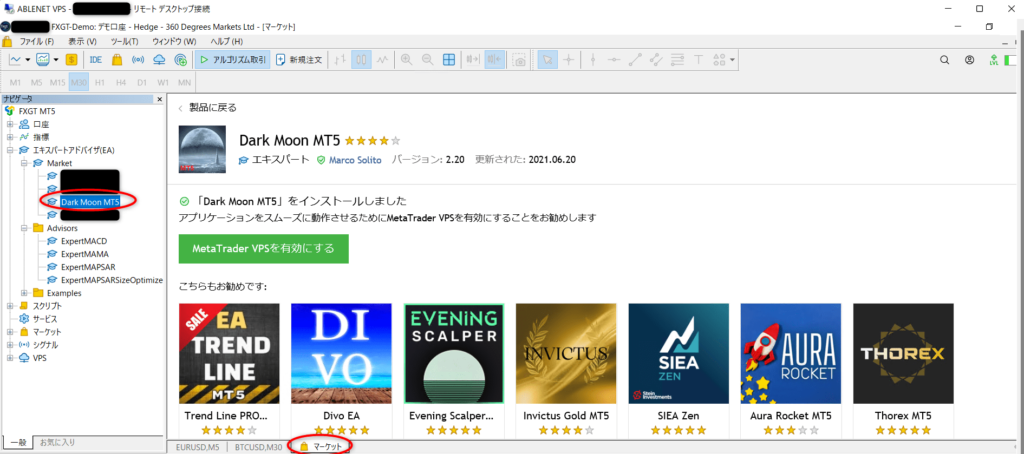Viewport: 1024px width, 454px height.
Task: Open the Market shopping bag toolbar icon
Action: click(x=117, y=59)
